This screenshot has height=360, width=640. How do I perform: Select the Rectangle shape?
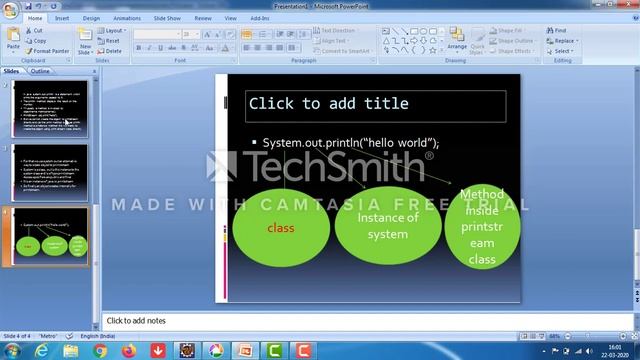414,31
